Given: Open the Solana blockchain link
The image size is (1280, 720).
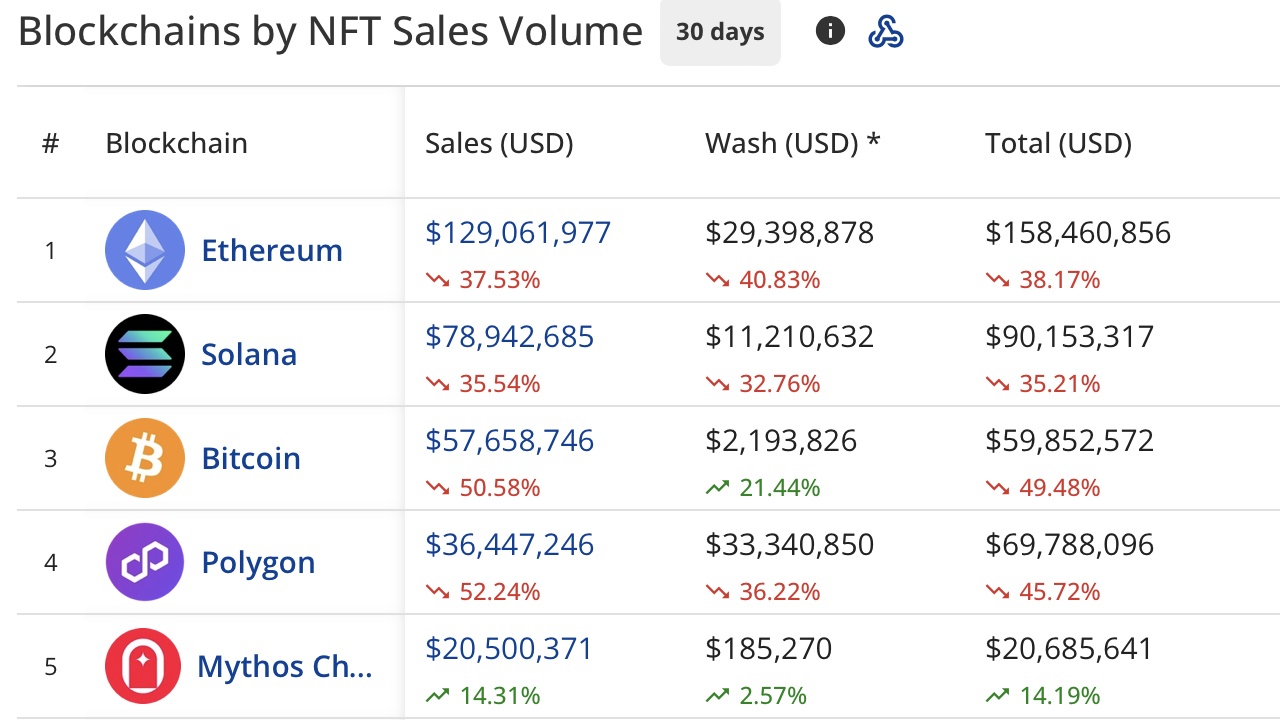Looking at the screenshot, I should (249, 354).
